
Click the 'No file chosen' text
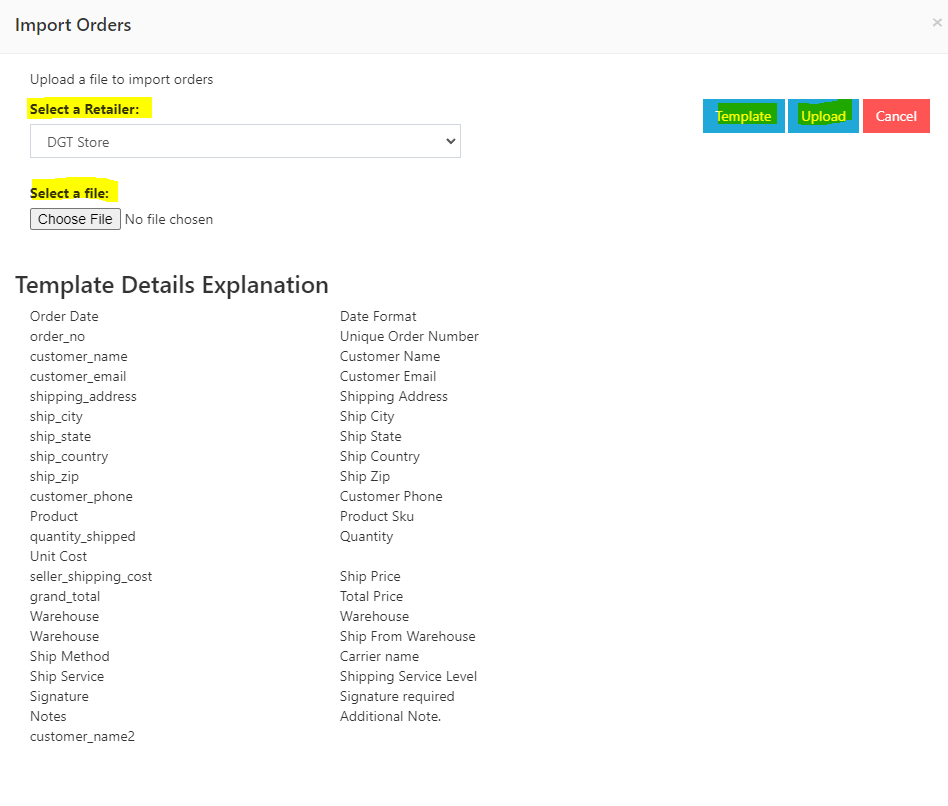point(169,219)
